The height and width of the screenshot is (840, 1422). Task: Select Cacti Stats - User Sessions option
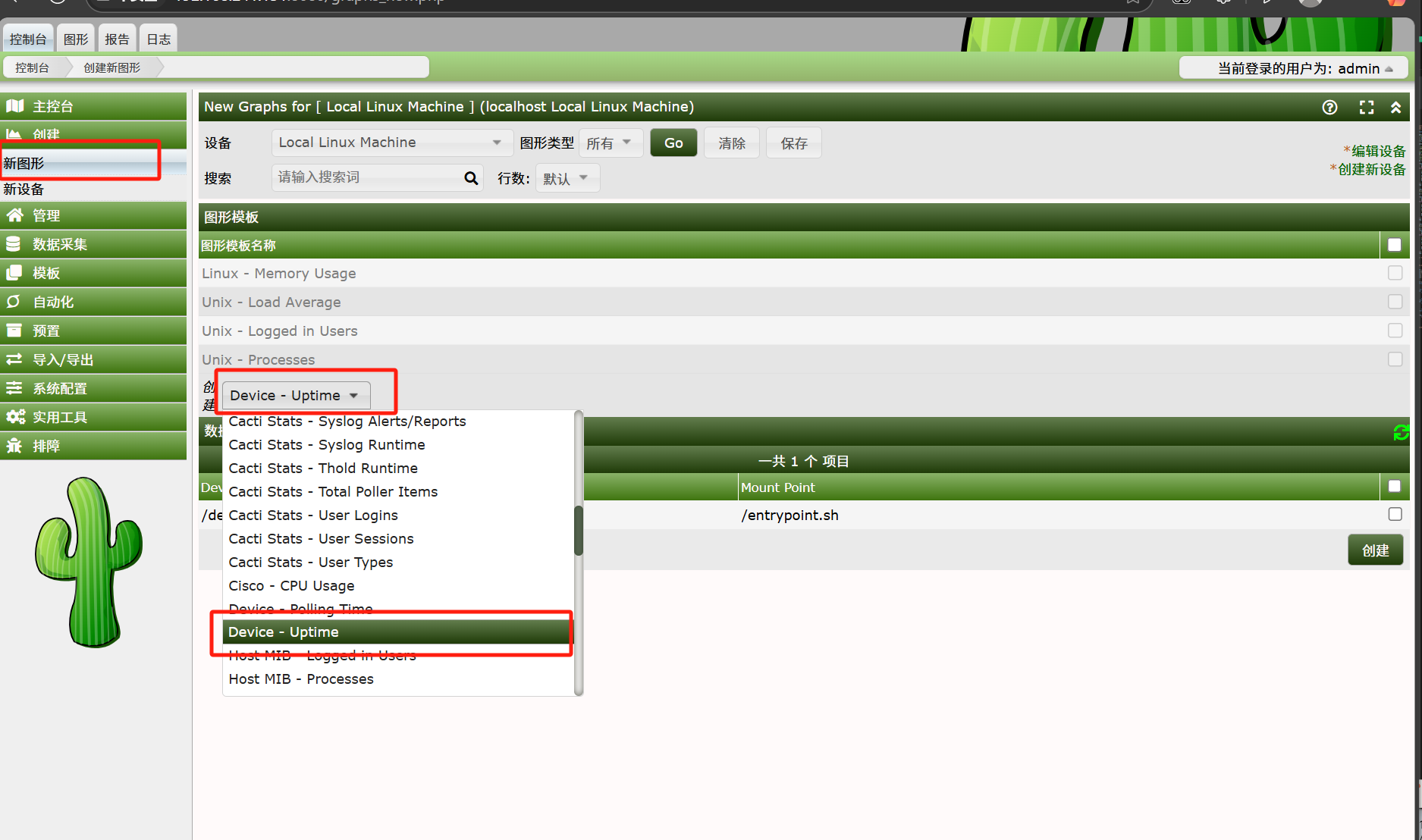coord(398,539)
